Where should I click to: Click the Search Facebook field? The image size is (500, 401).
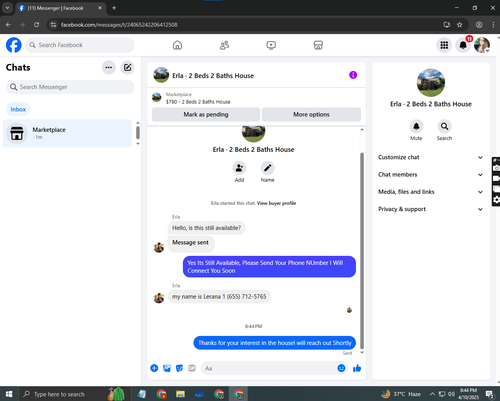[x=80, y=45]
